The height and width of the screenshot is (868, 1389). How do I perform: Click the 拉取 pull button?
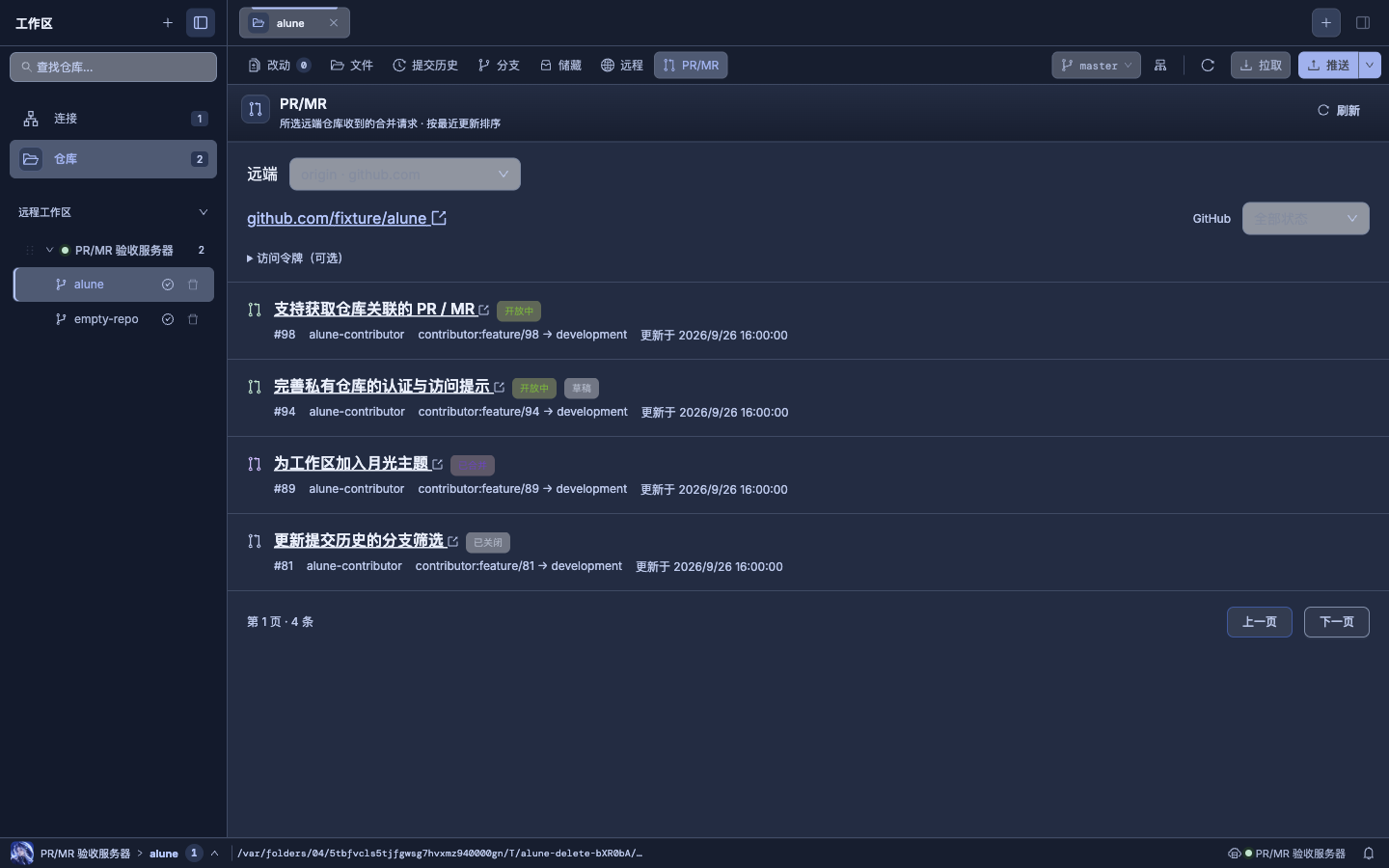(1261, 66)
